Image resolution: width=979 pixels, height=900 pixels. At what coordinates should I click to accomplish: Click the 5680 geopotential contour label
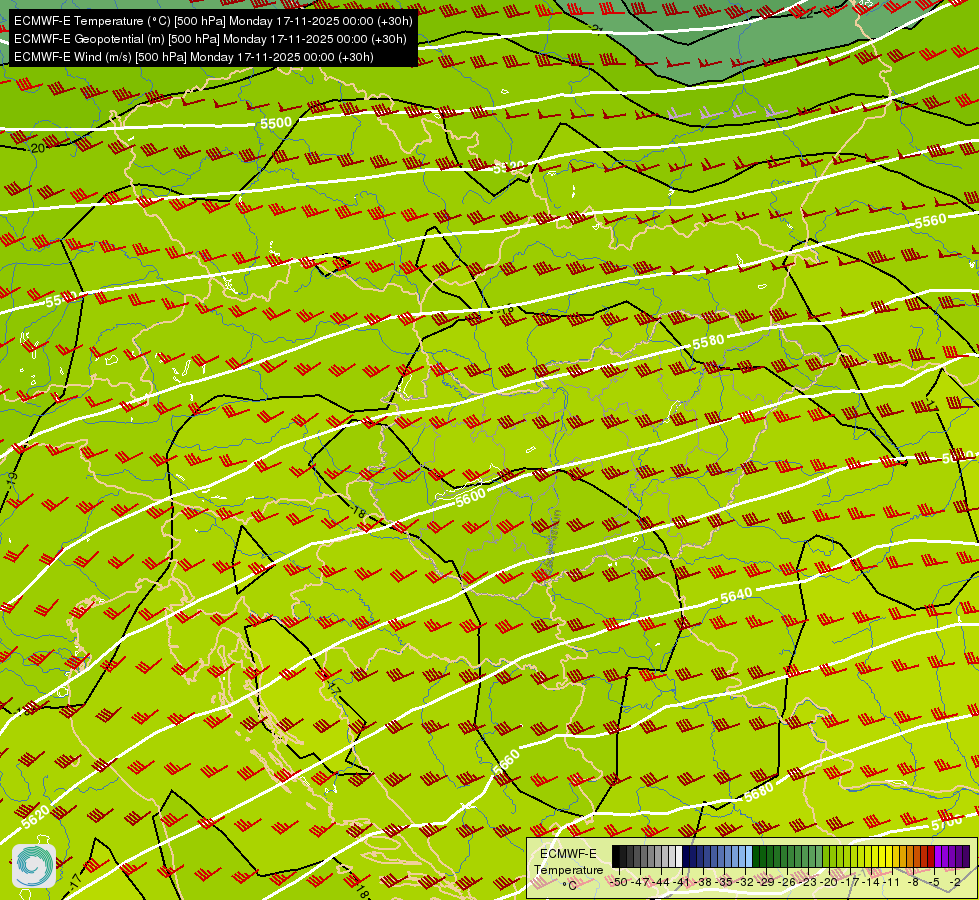click(759, 793)
